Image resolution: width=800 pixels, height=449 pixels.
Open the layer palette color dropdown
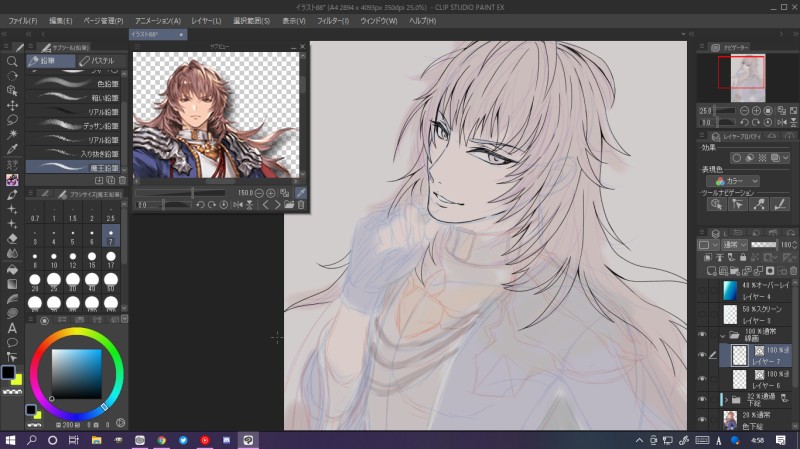(x=708, y=245)
